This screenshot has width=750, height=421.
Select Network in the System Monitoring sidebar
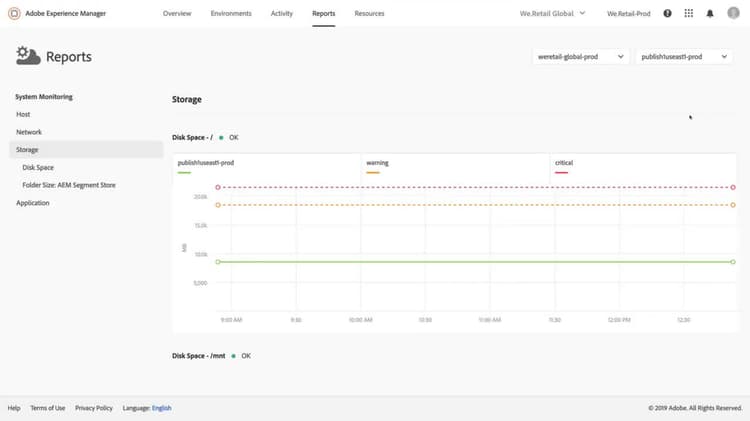click(x=29, y=132)
